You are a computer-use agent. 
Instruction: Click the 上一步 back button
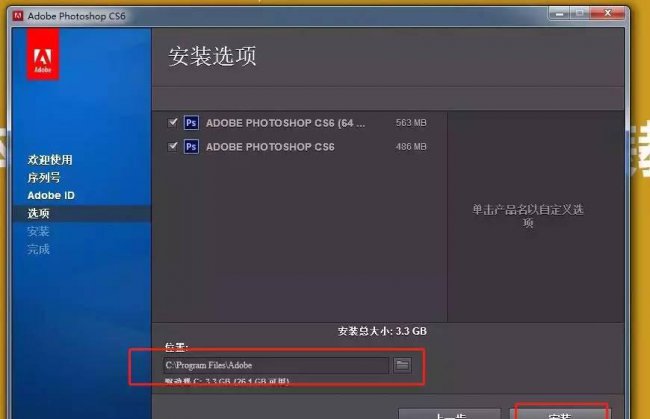coord(450,414)
